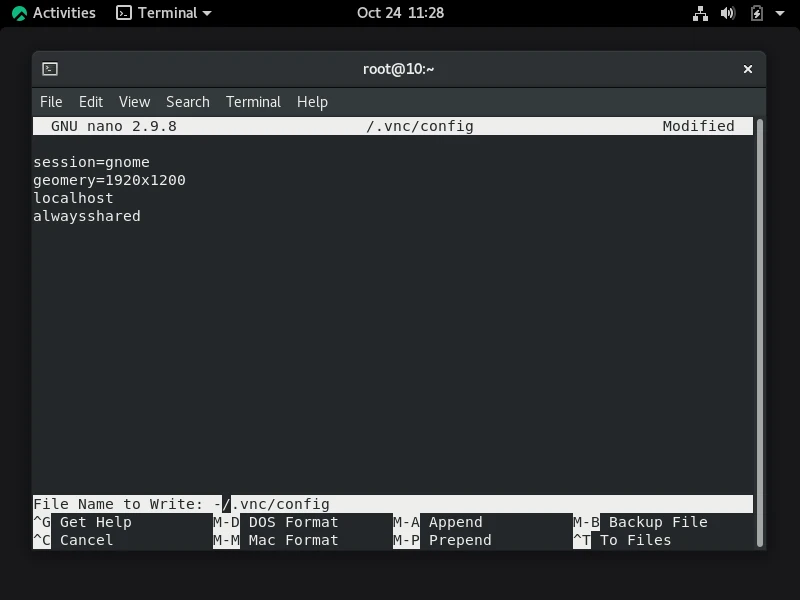Viewport: 800px width, 600px height.
Task: Click the volume icon in the top bar
Action: click(725, 13)
